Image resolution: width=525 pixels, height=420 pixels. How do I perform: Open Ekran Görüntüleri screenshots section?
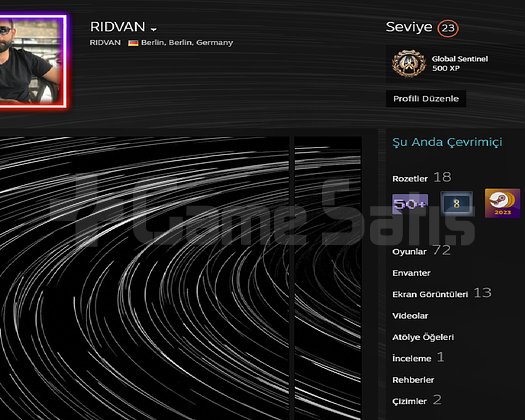coord(430,294)
